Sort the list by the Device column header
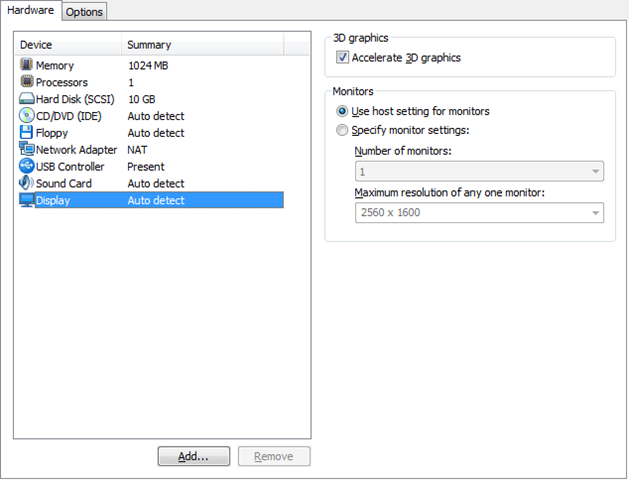Screen dimensions: 629x480 point(68,45)
